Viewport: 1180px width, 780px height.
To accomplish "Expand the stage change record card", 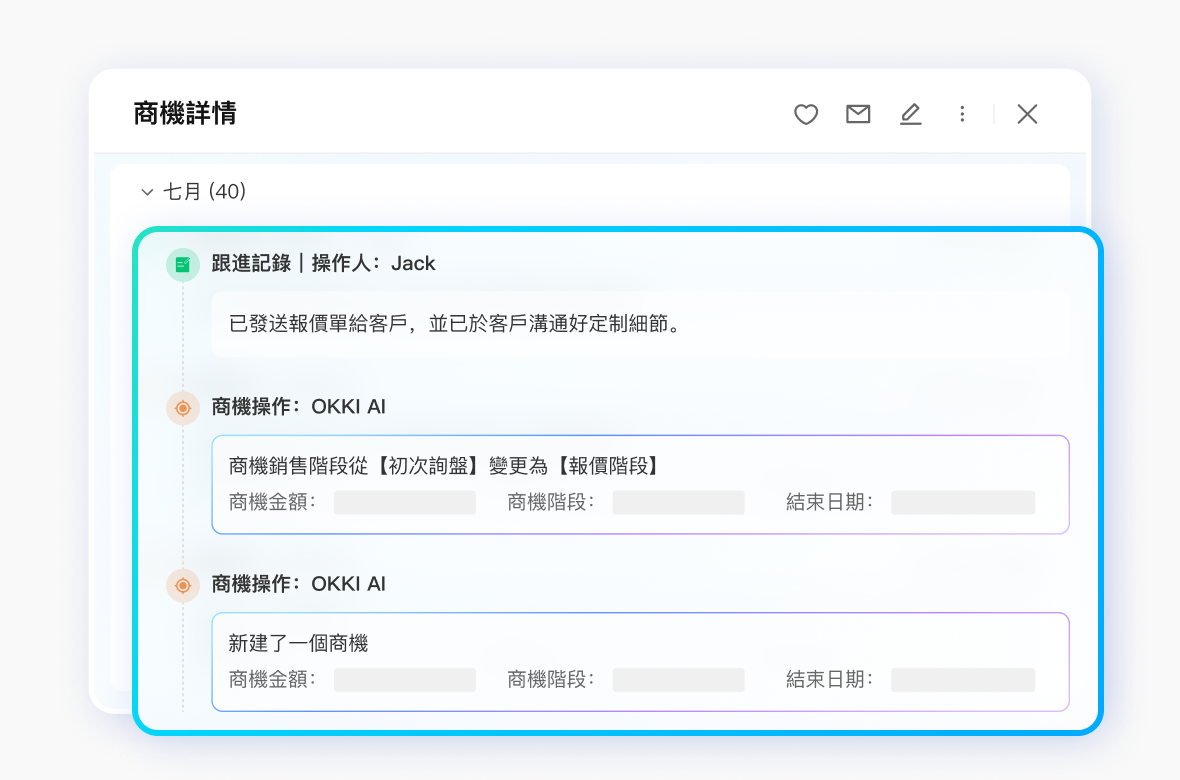I will 640,485.
